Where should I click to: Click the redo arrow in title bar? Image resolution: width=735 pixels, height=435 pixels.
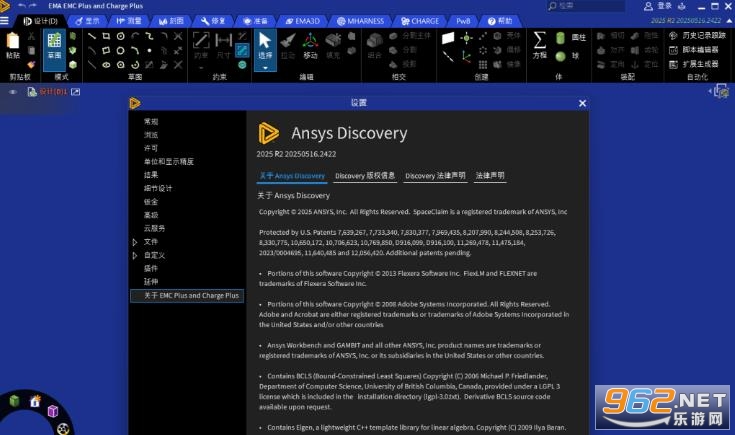[33, 6]
